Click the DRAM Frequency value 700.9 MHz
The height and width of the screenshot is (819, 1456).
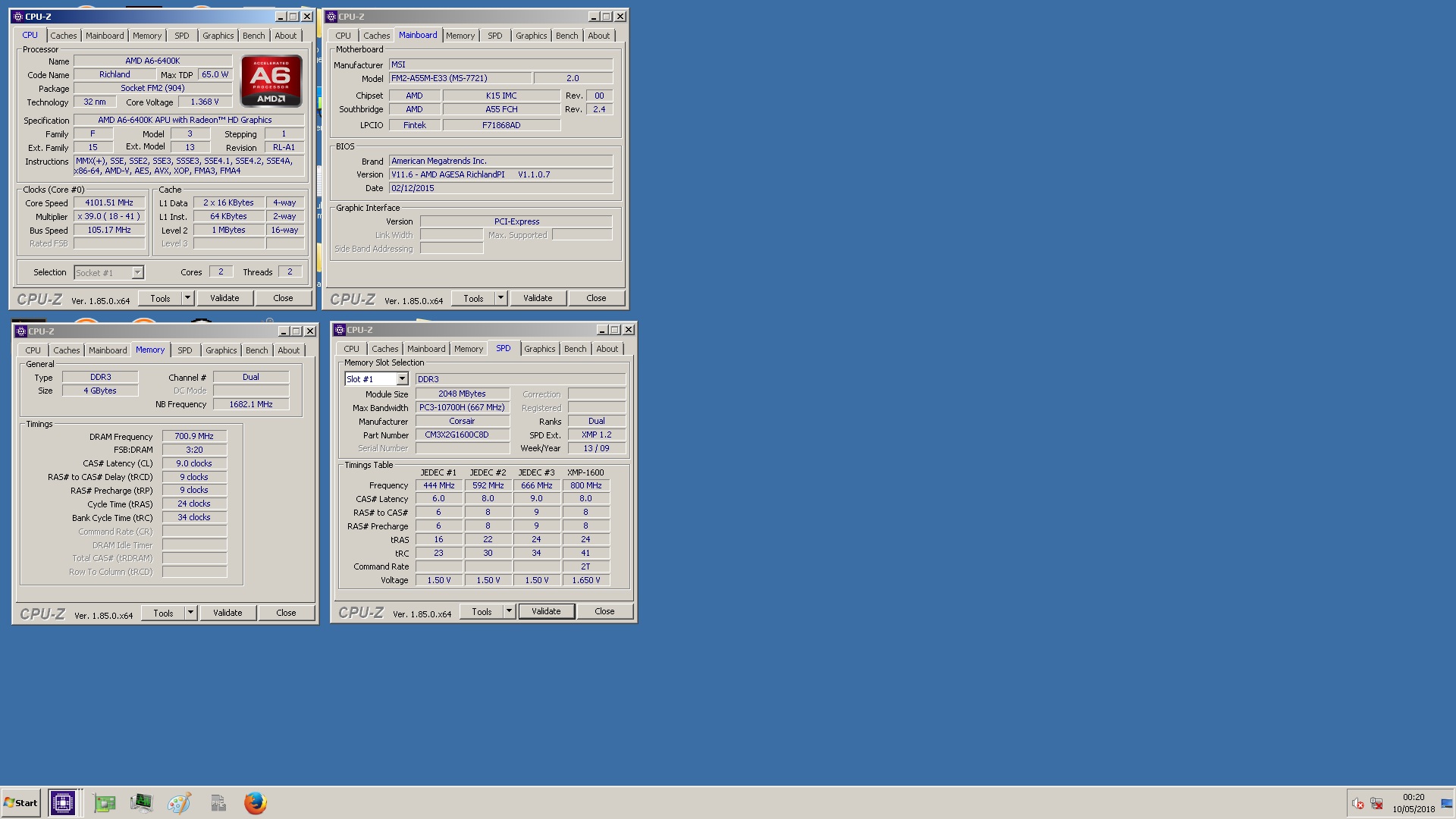point(194,436)
